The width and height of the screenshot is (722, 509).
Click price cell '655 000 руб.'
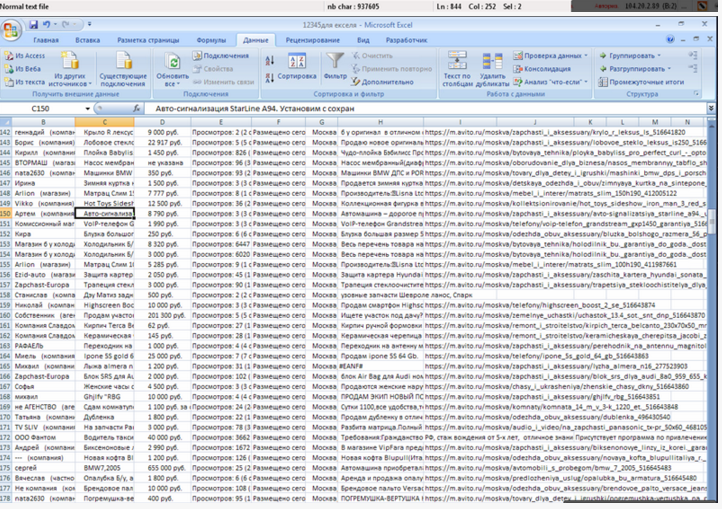pyautogui.click(x=163, y=468)
